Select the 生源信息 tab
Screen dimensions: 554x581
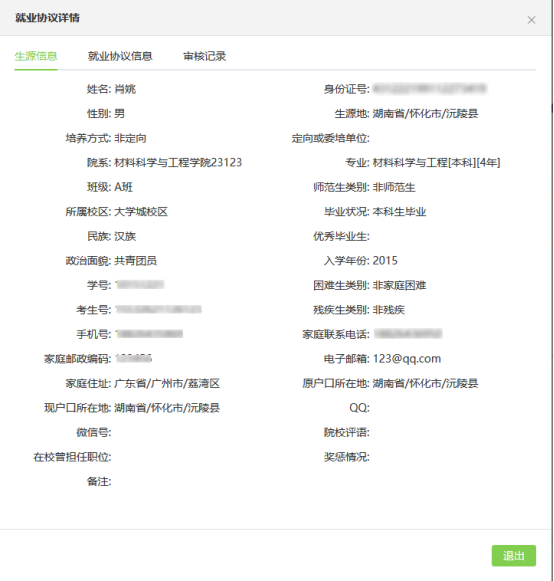click(36, 56)
